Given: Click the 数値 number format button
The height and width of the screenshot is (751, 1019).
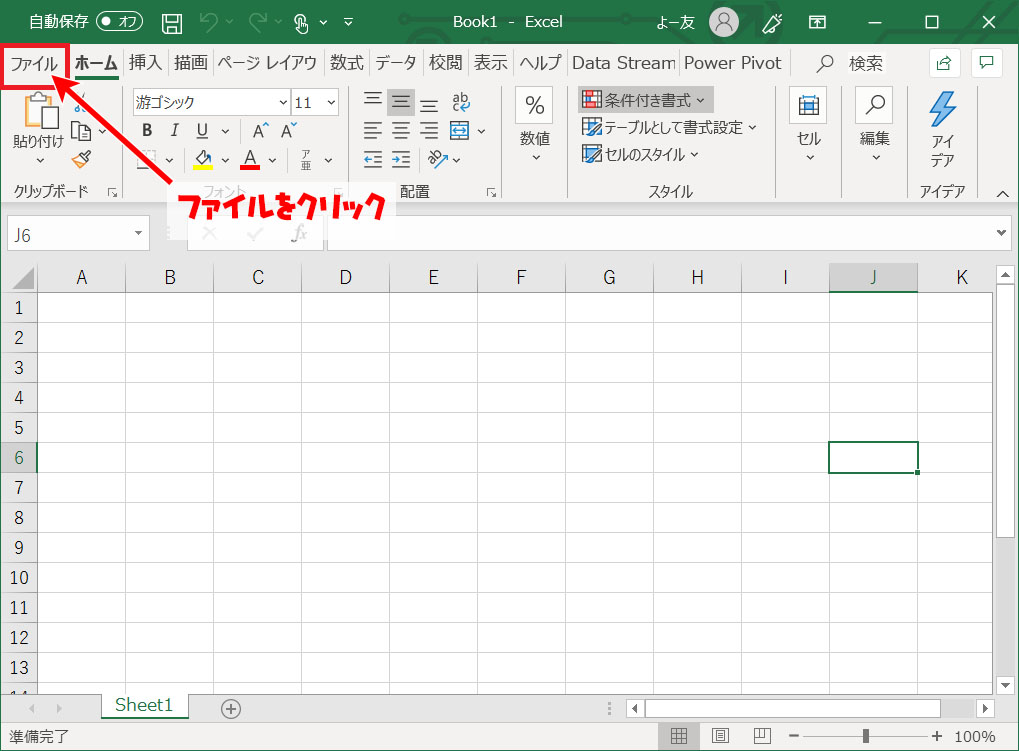Looking at the screenshot, I should pyautogui.click(x=535, y=125).
